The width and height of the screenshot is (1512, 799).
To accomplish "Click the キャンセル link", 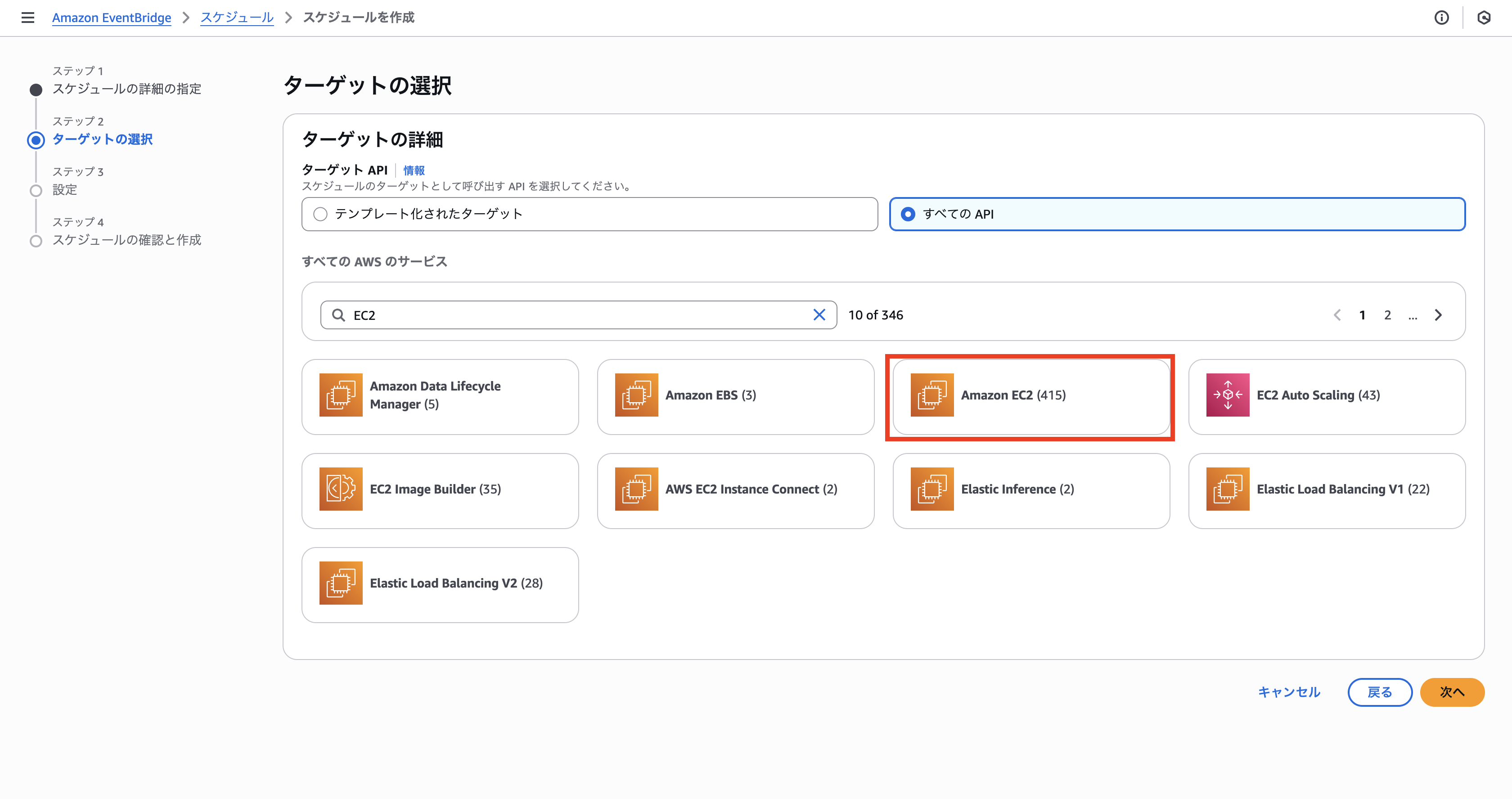I will pyautogui.click(x=1289, y=692).
